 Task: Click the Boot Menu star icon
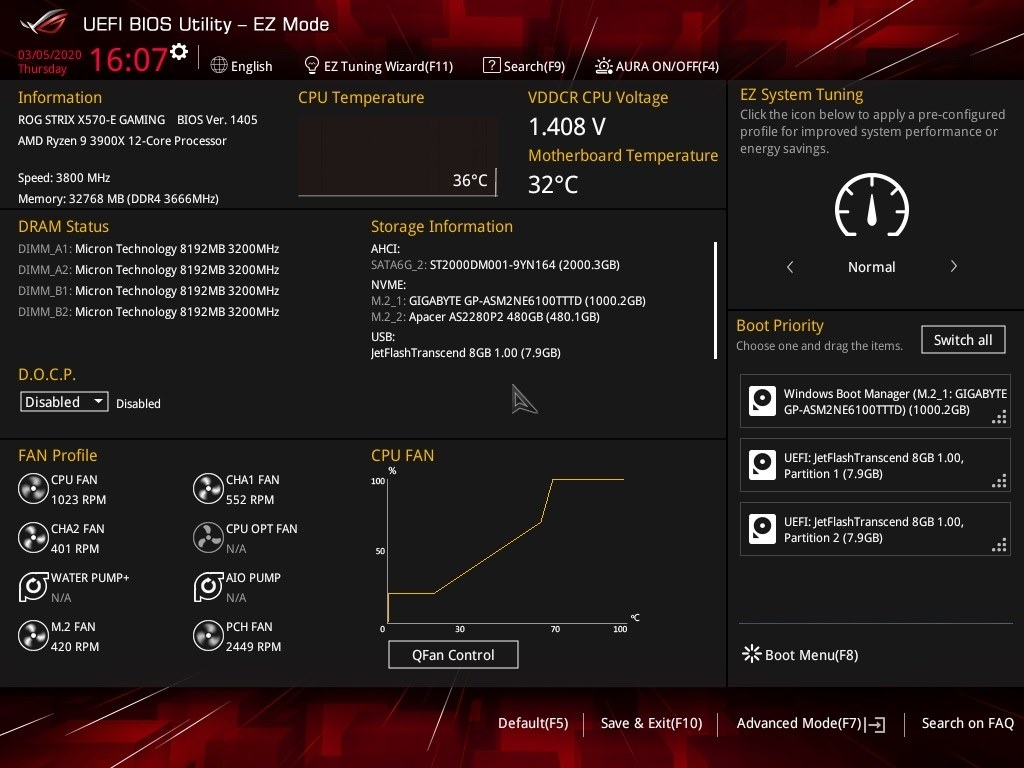pos(752,654)
